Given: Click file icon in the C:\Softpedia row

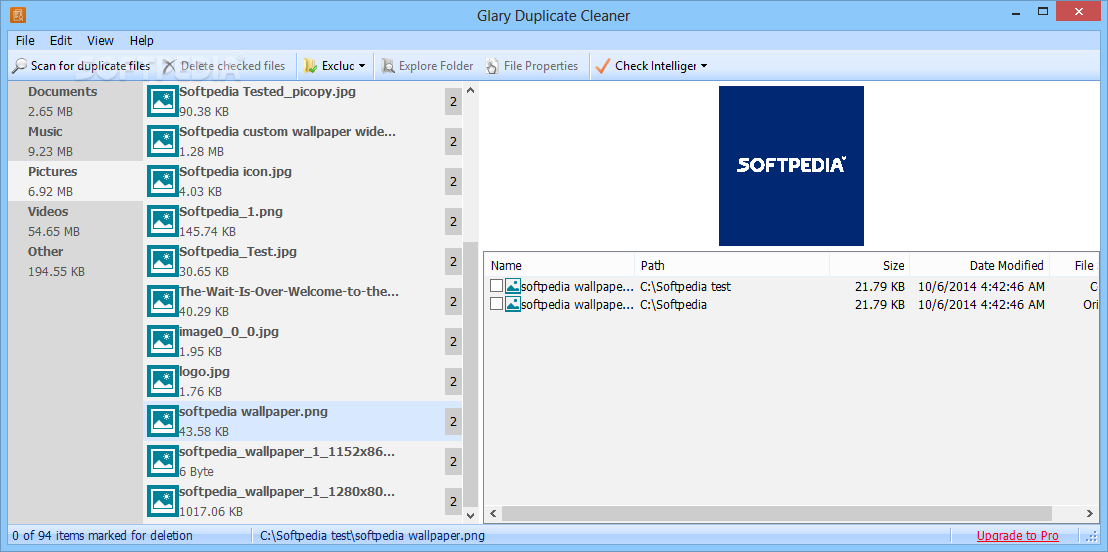Looking at the screenshot, I should click(513, 305).
